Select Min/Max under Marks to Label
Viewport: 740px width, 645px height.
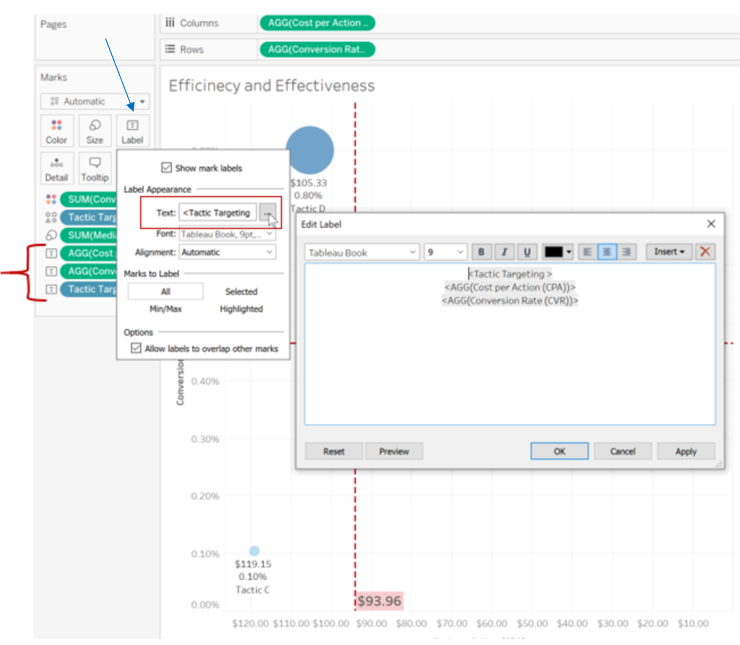(166, 309)
